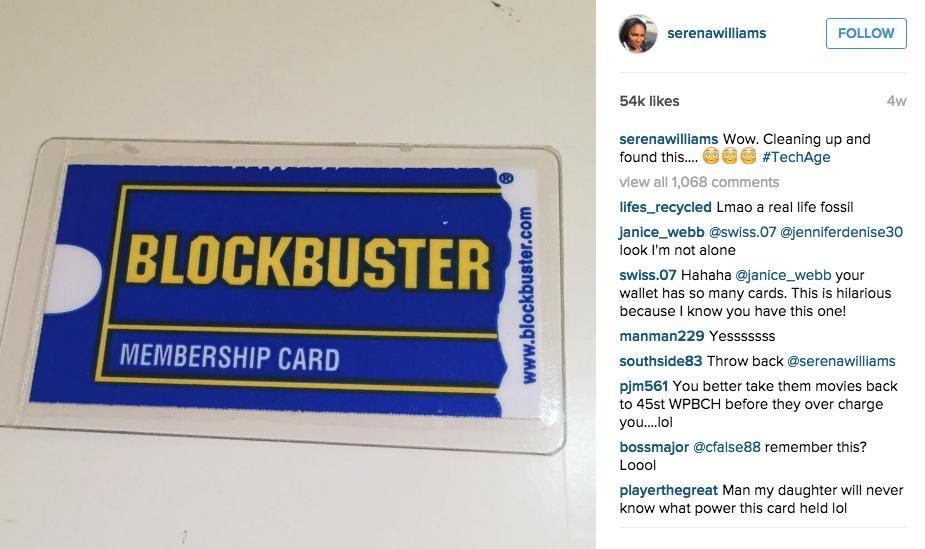
Task: Open lifes_recycled commenter profile
Action: click(x=665, y=207)
